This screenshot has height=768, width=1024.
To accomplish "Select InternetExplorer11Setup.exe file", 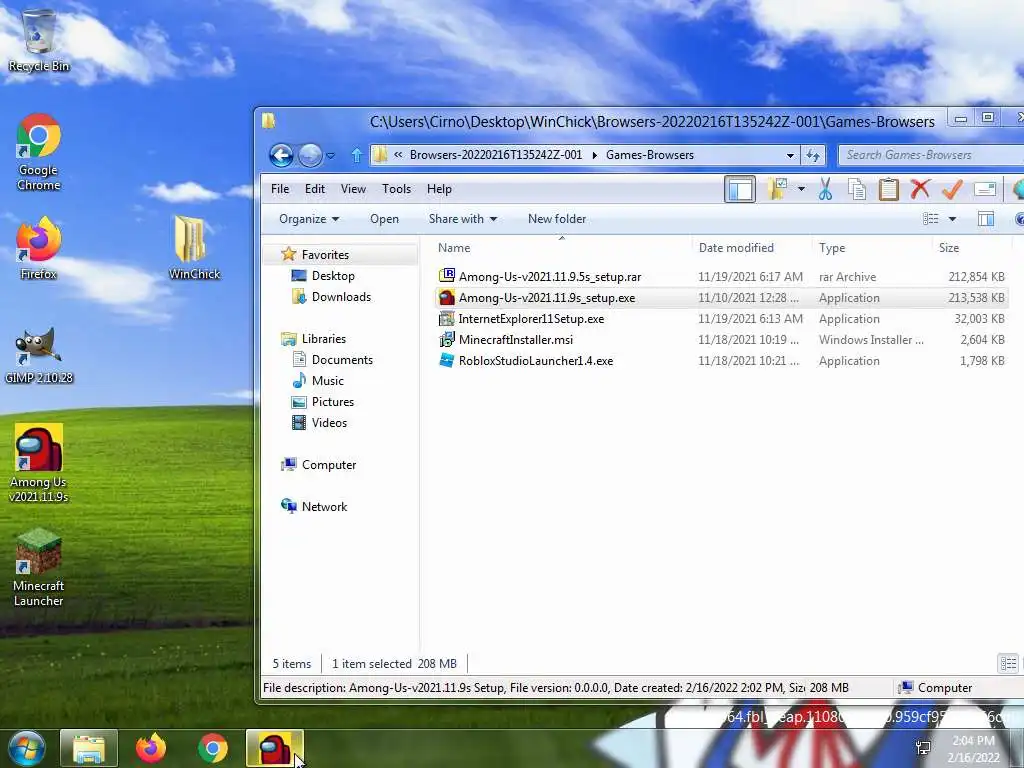I will 722,319.
